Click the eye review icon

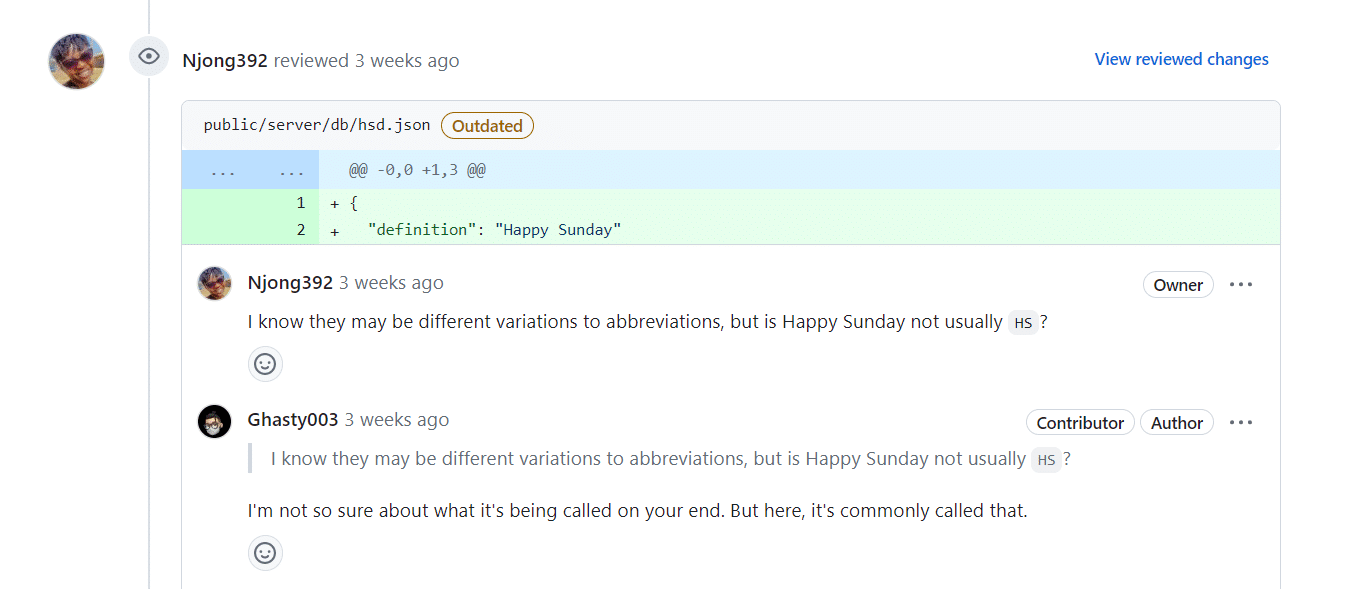pyautogui.click(x=149, y=56)
